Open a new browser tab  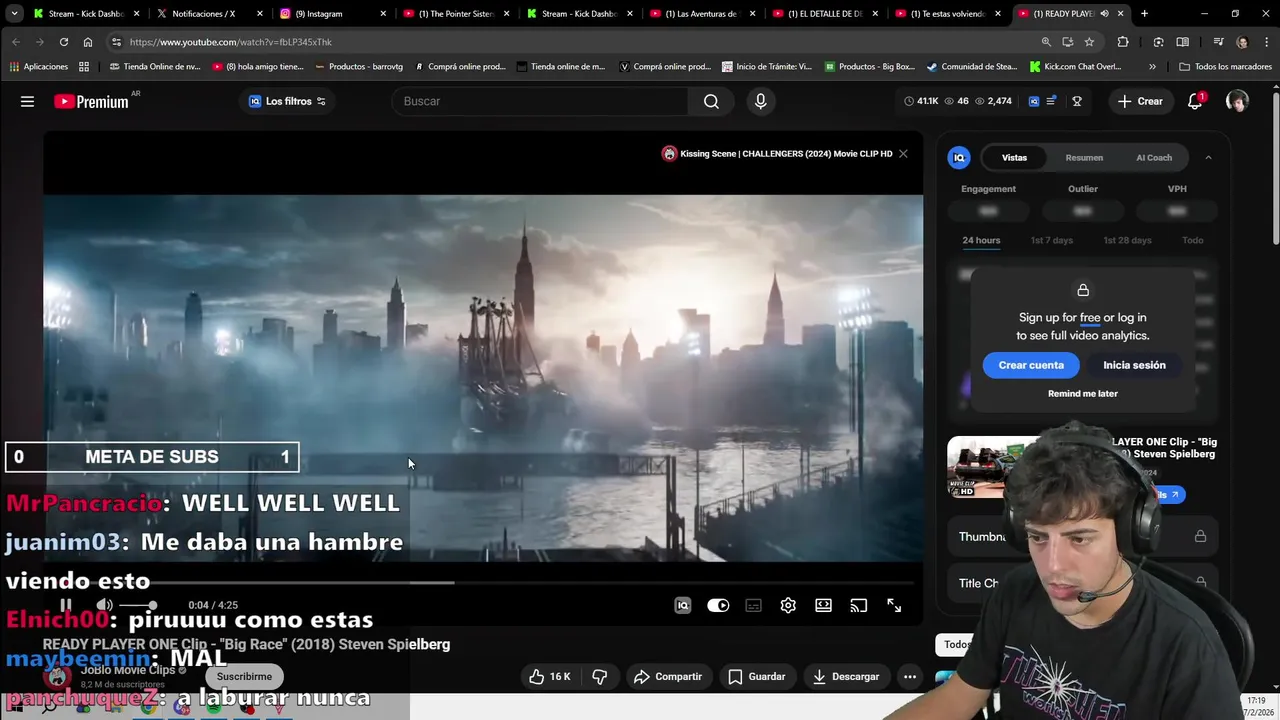pyautogui.click(x=1144, y=14)
